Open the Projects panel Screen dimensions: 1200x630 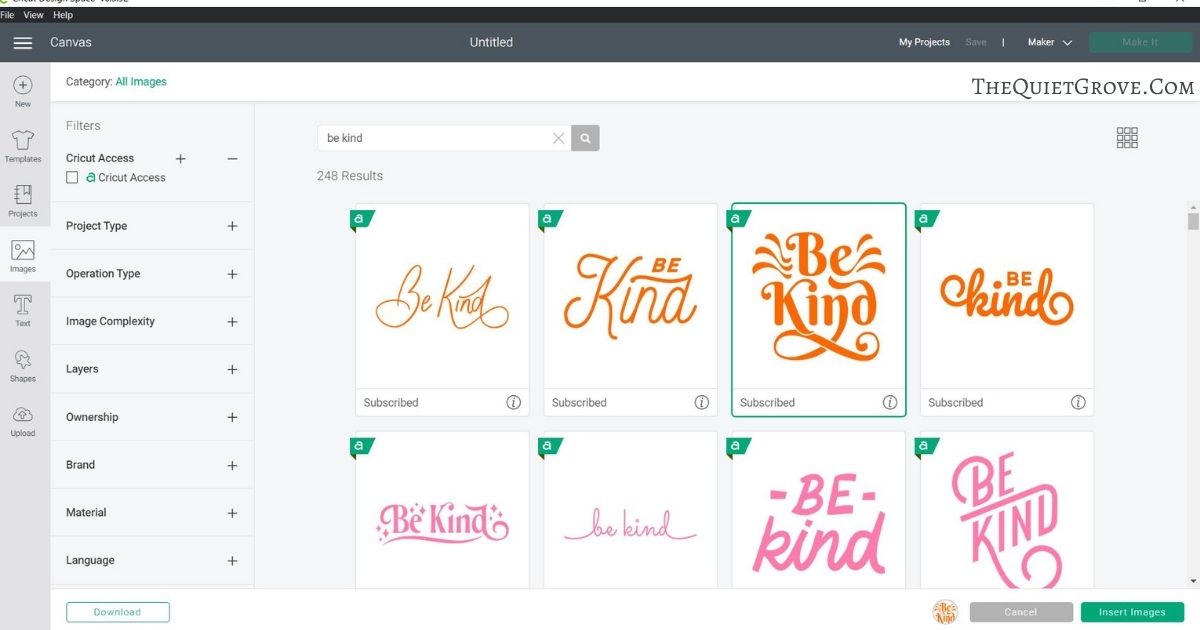[23, 201]
